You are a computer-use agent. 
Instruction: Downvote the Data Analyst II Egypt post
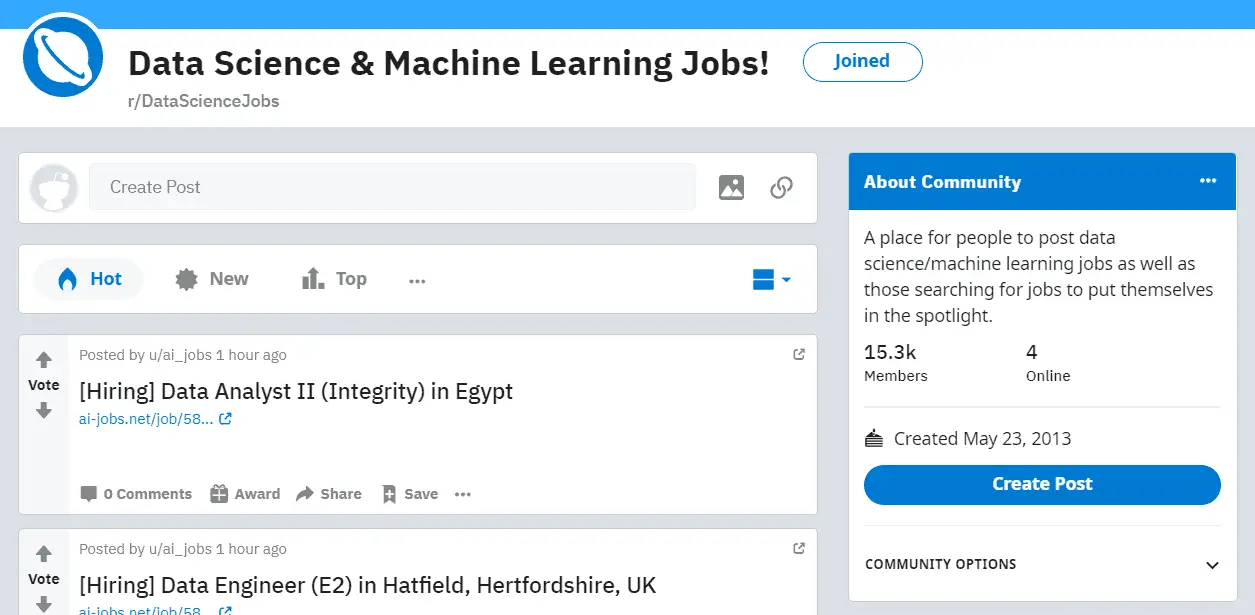tap(43, 410)
